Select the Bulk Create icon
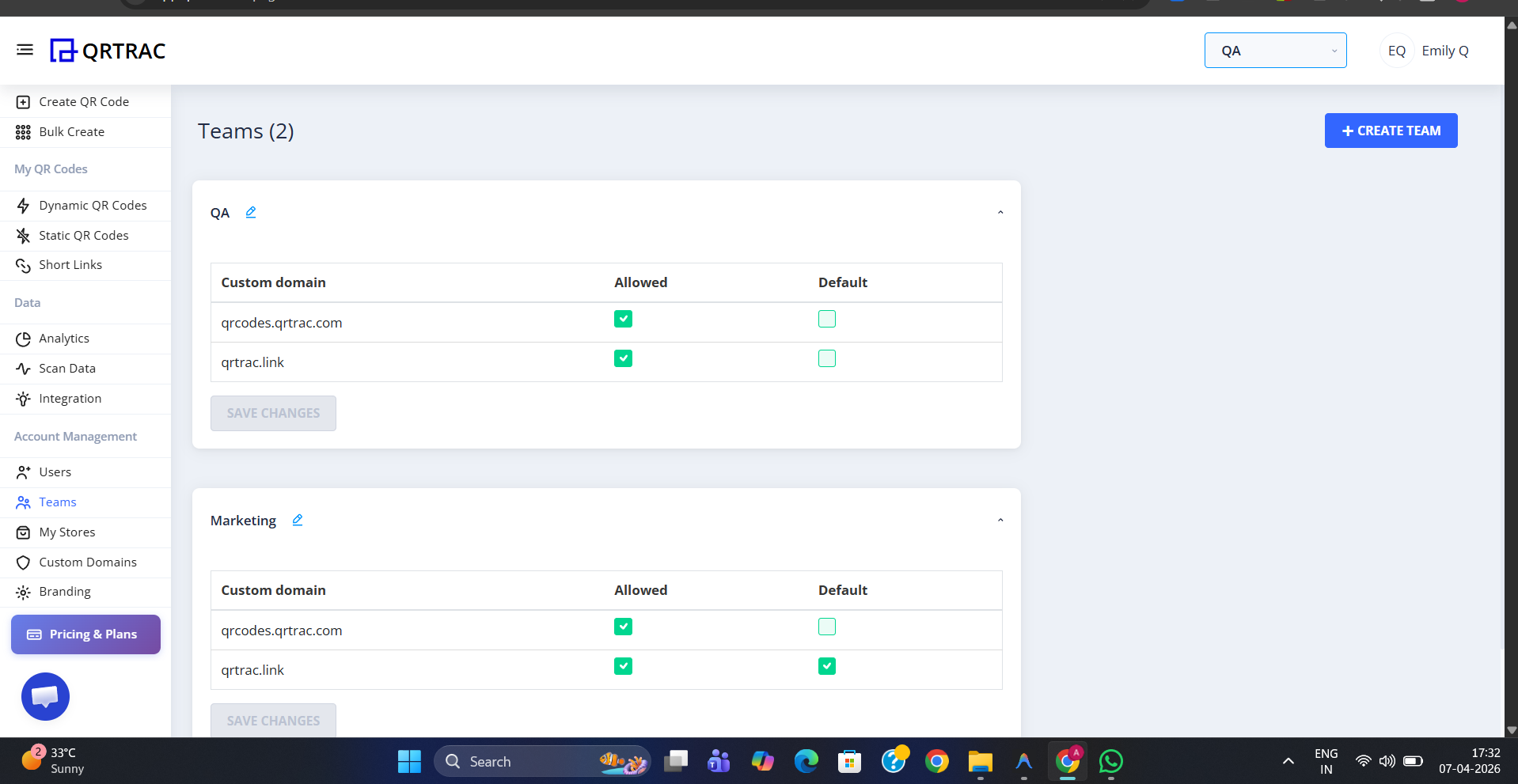Screen dimensions: 1518x784 [x=24, y=131]
